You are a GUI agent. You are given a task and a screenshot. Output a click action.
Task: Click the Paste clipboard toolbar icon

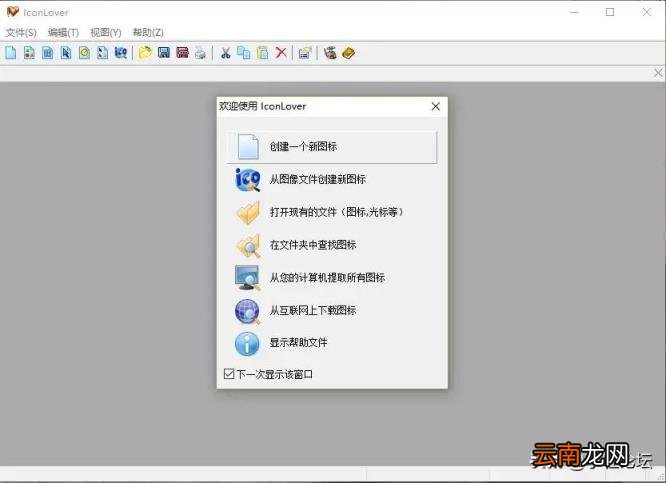point(262,53)
